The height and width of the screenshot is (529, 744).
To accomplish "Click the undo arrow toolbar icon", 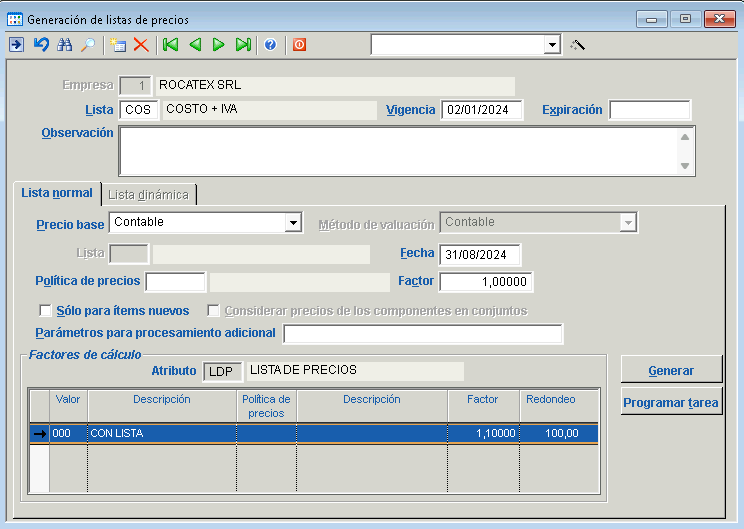I will (x=41, y=45).
